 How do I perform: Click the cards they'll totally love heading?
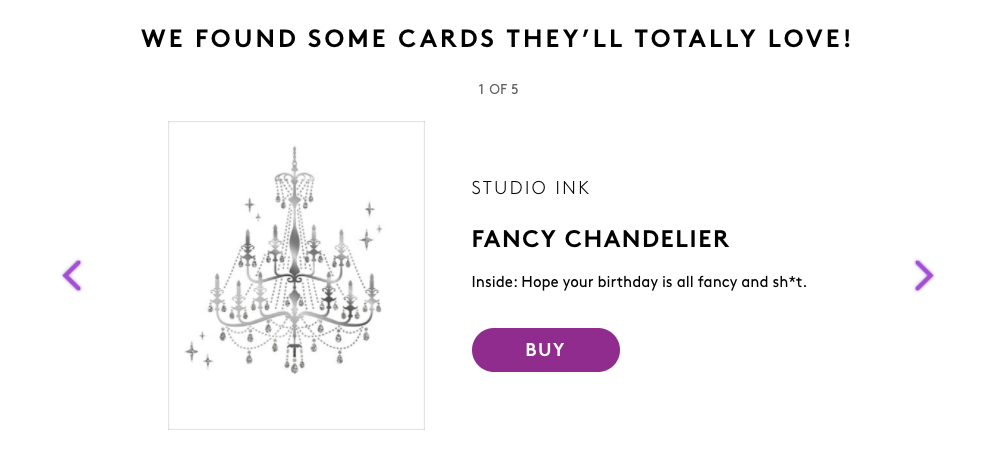click(496, 39)
